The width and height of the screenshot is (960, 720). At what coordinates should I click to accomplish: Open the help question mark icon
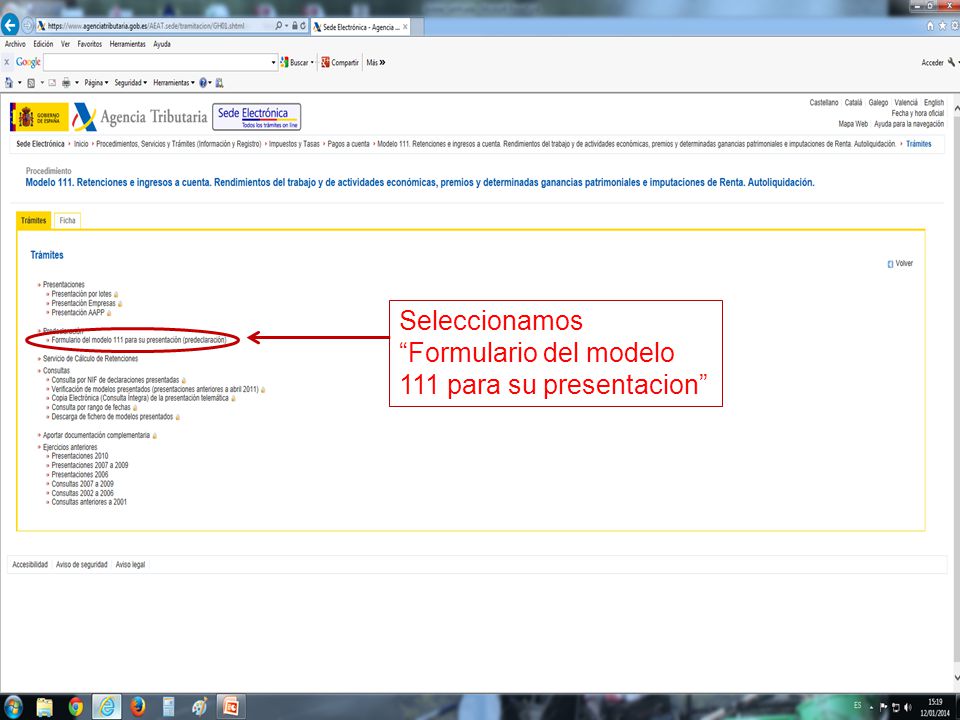203,83
